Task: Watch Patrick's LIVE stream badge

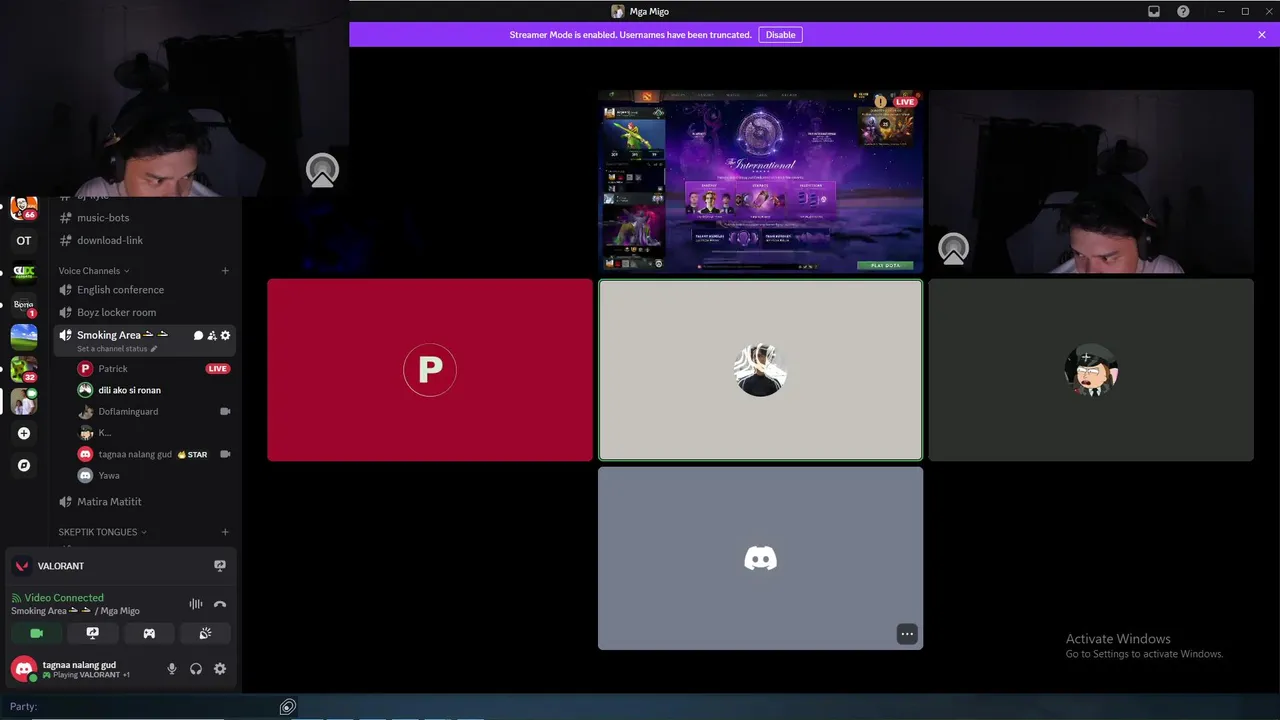Action: tap(218, 369)
